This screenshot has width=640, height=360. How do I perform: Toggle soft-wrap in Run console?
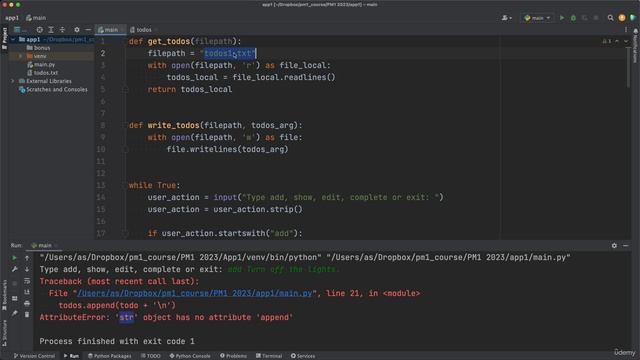[27, 281]
